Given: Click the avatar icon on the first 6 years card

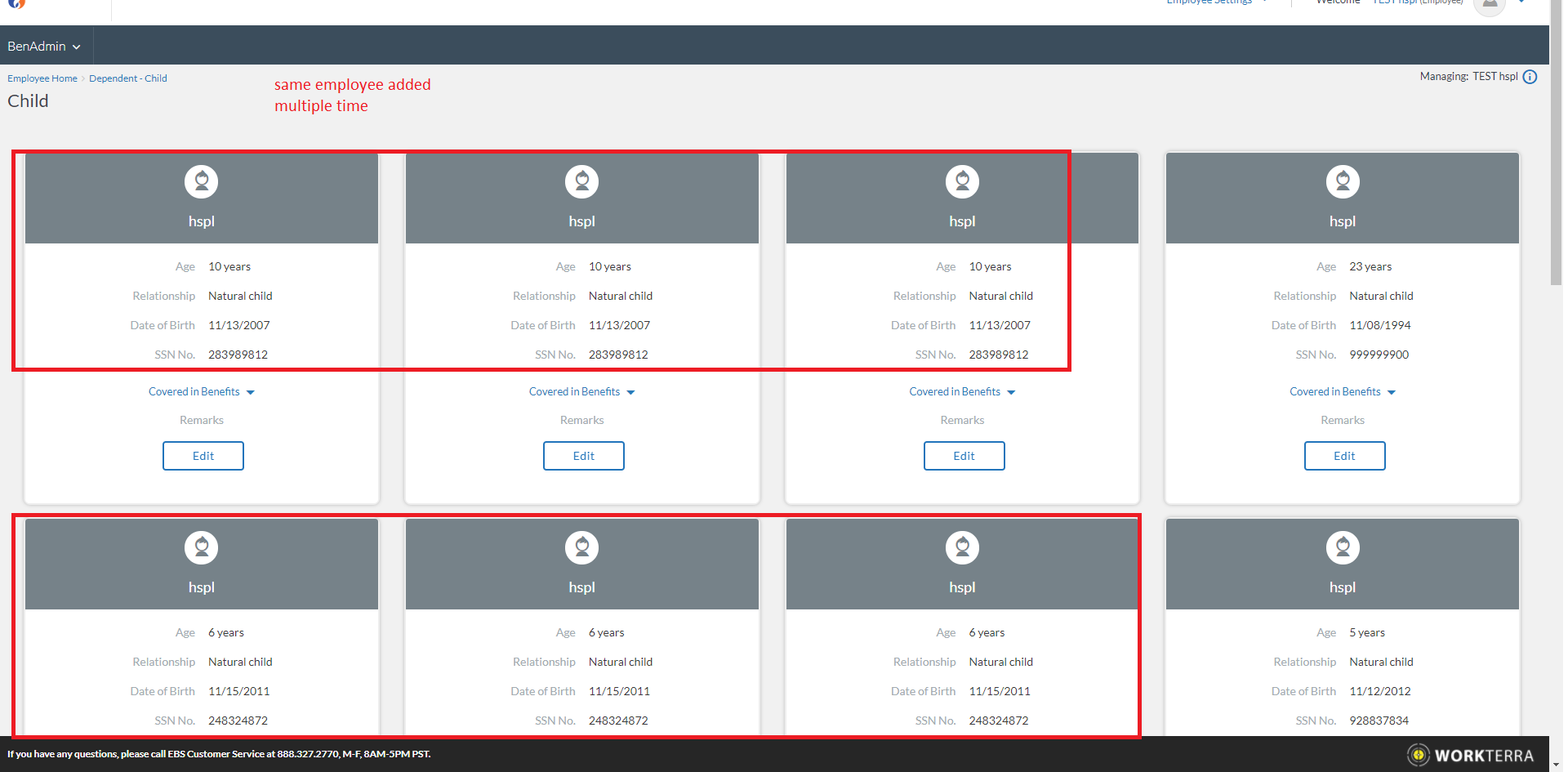Looking at the screenshot, I should tap(202, 547).
